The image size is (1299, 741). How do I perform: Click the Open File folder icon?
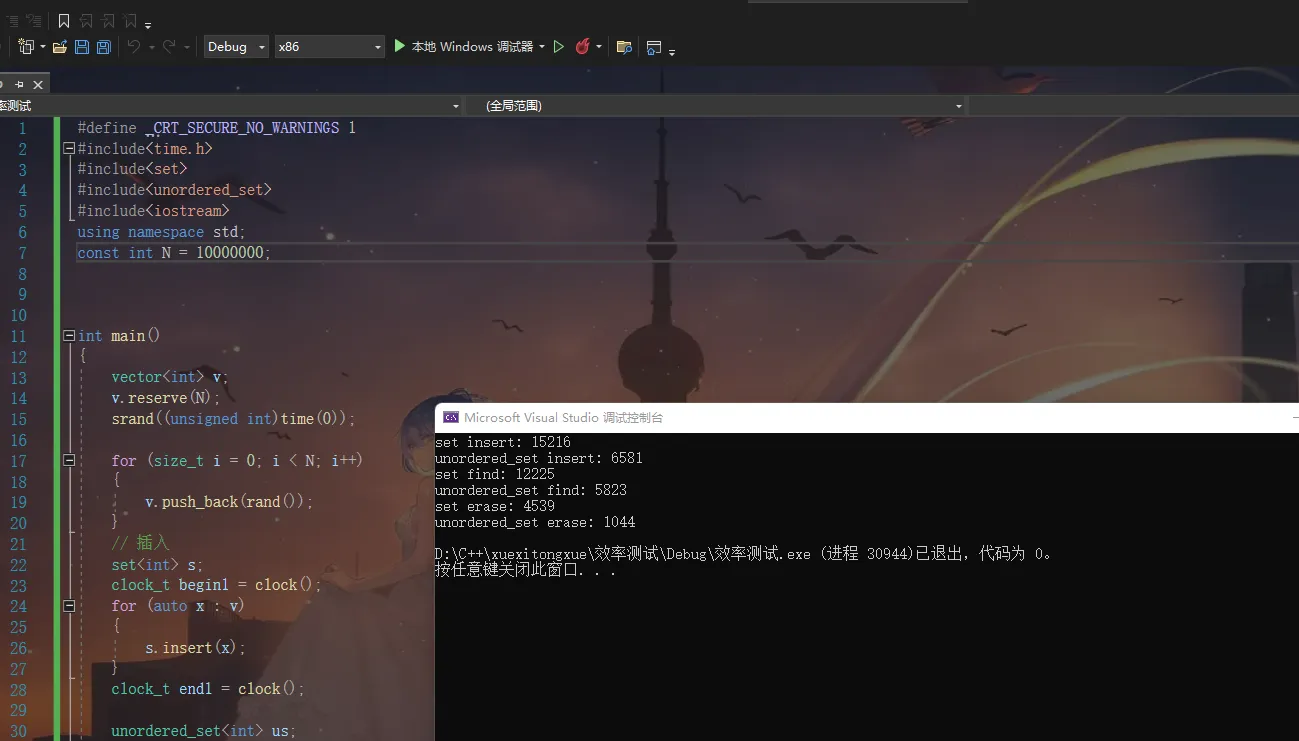[x=60, y=47]
